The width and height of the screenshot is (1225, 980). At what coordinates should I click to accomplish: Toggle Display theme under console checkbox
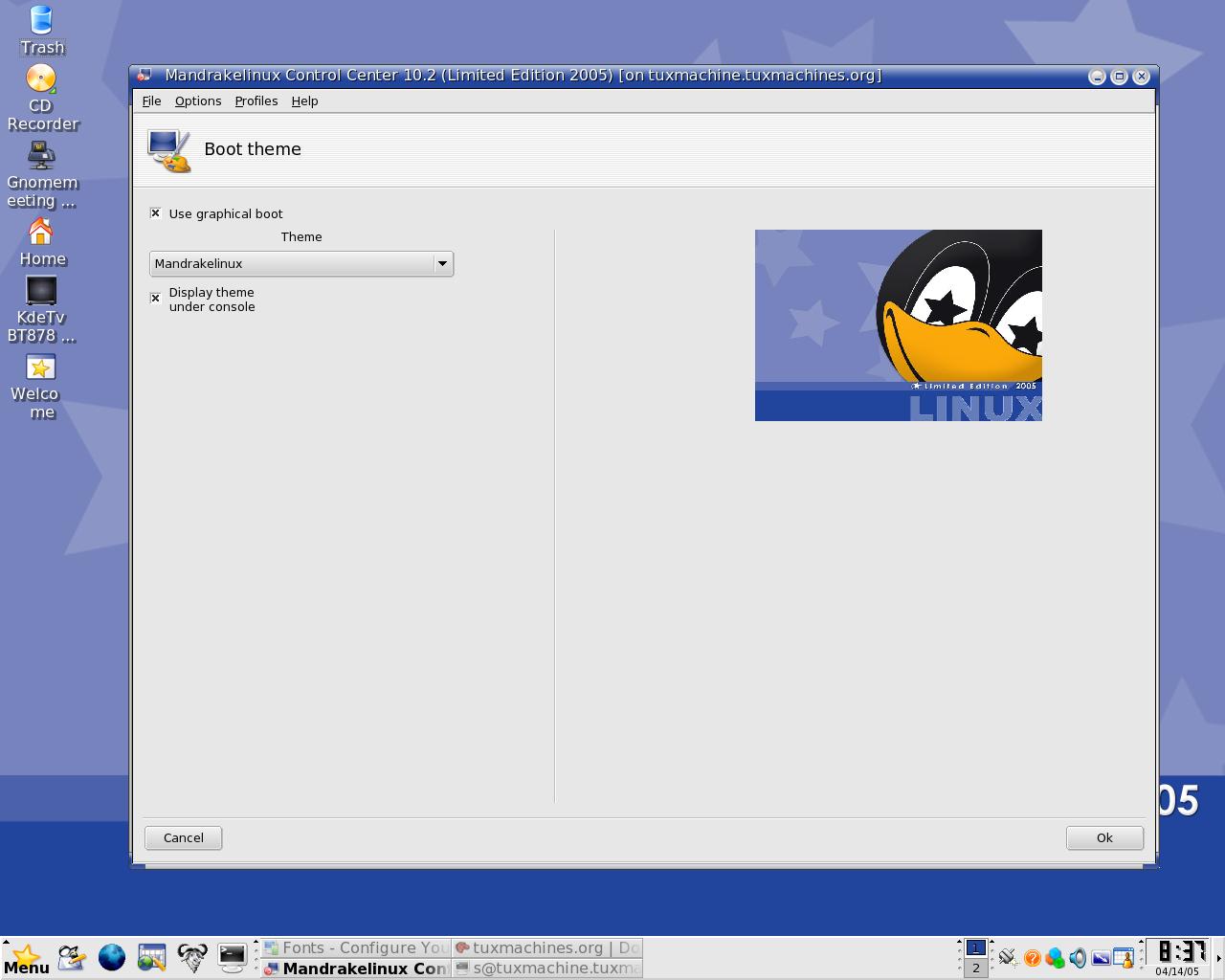coord(155,299)
